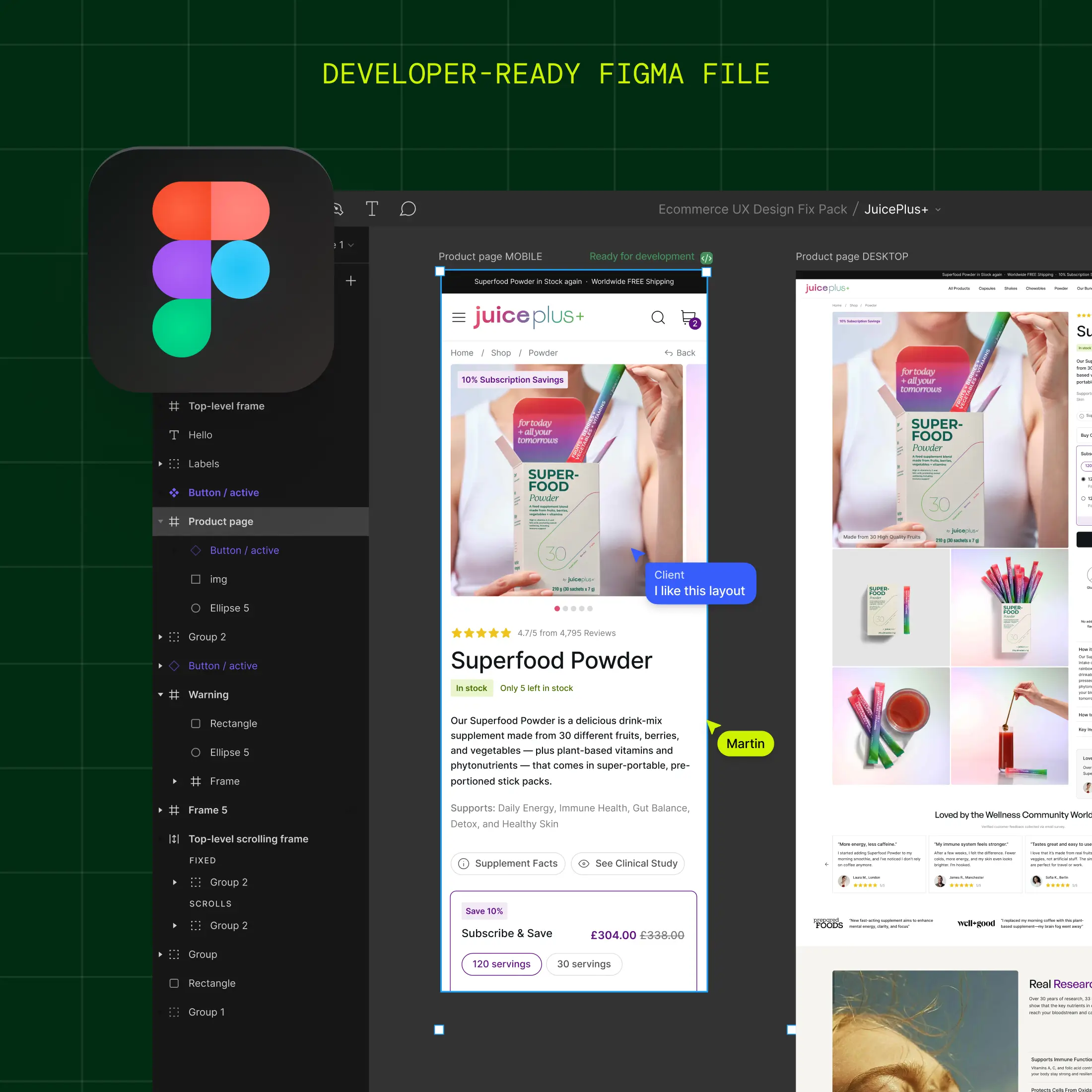Click the purple component icon for Button / active
1092x1092 pixels.
pos(174,492)
